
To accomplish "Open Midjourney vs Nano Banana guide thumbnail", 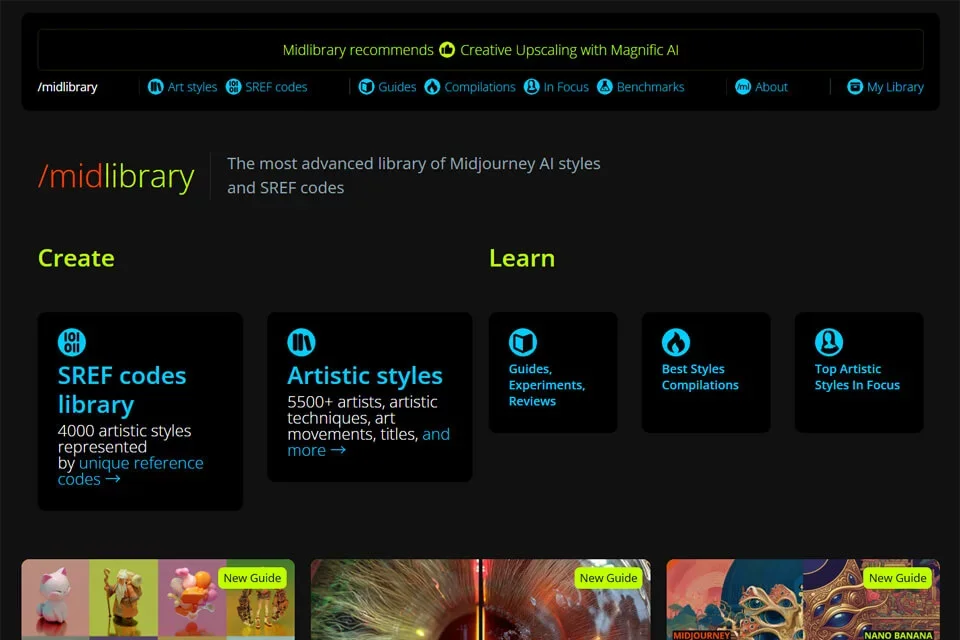I will [x=803, y=599].
